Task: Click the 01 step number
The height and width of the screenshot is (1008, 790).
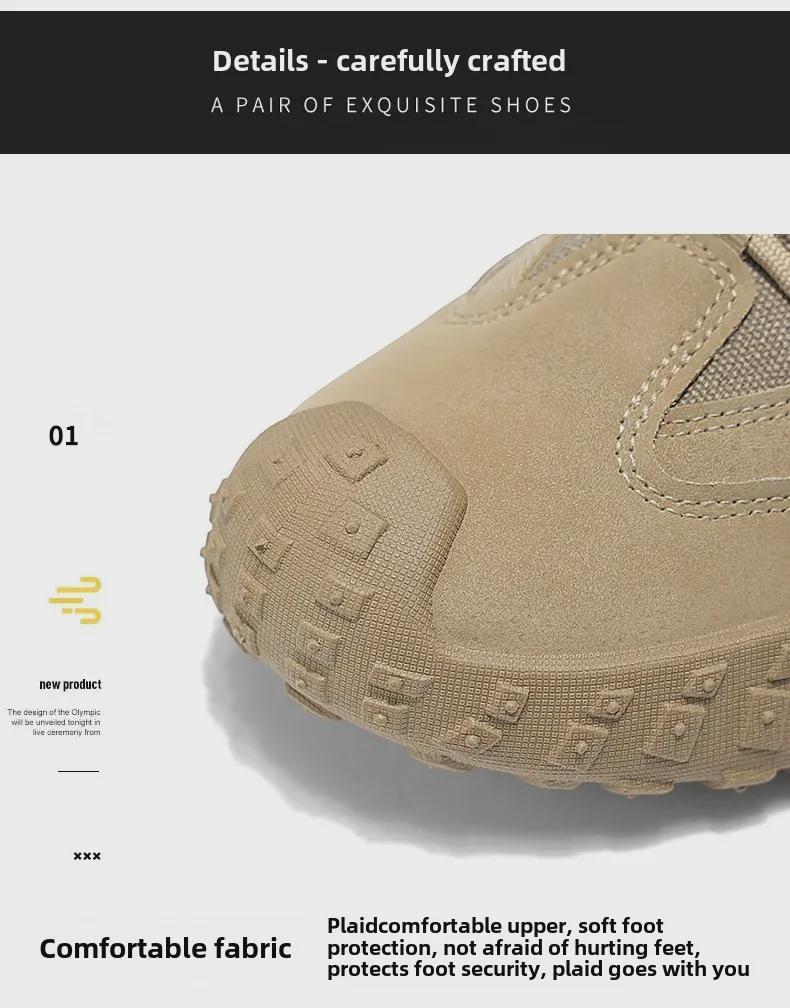Action: point(63,436)
